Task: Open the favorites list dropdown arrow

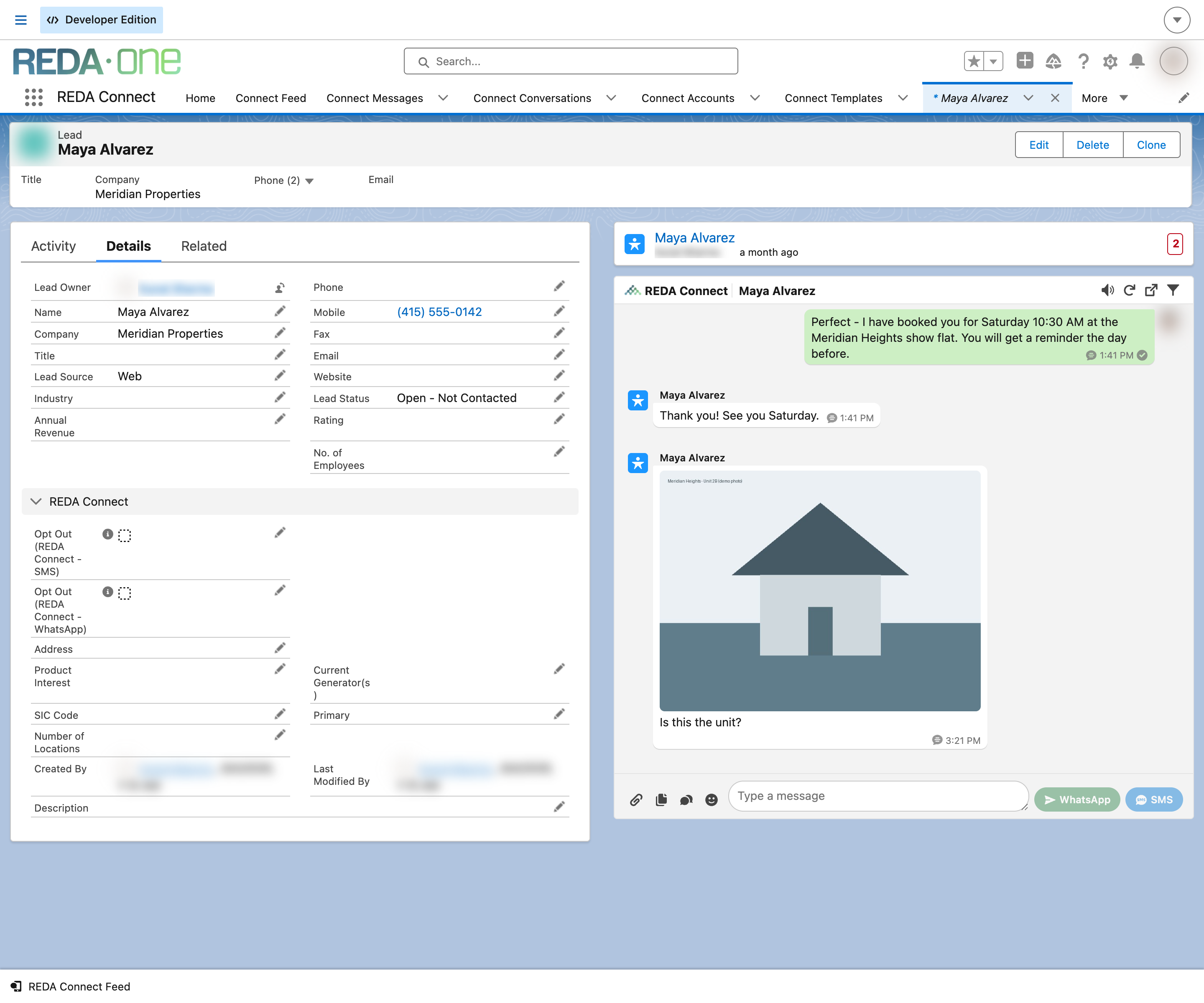Action: [994, 61]
